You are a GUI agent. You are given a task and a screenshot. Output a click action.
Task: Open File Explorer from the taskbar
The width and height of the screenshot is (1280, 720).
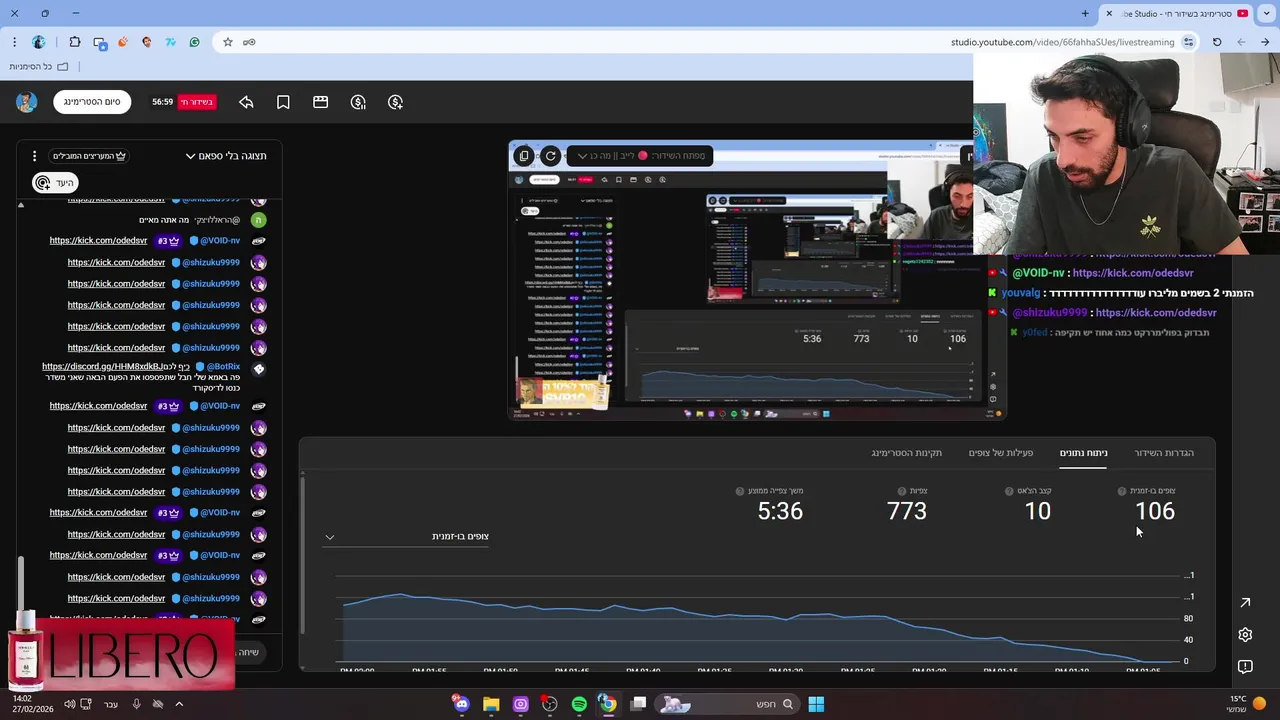point(491,704)
